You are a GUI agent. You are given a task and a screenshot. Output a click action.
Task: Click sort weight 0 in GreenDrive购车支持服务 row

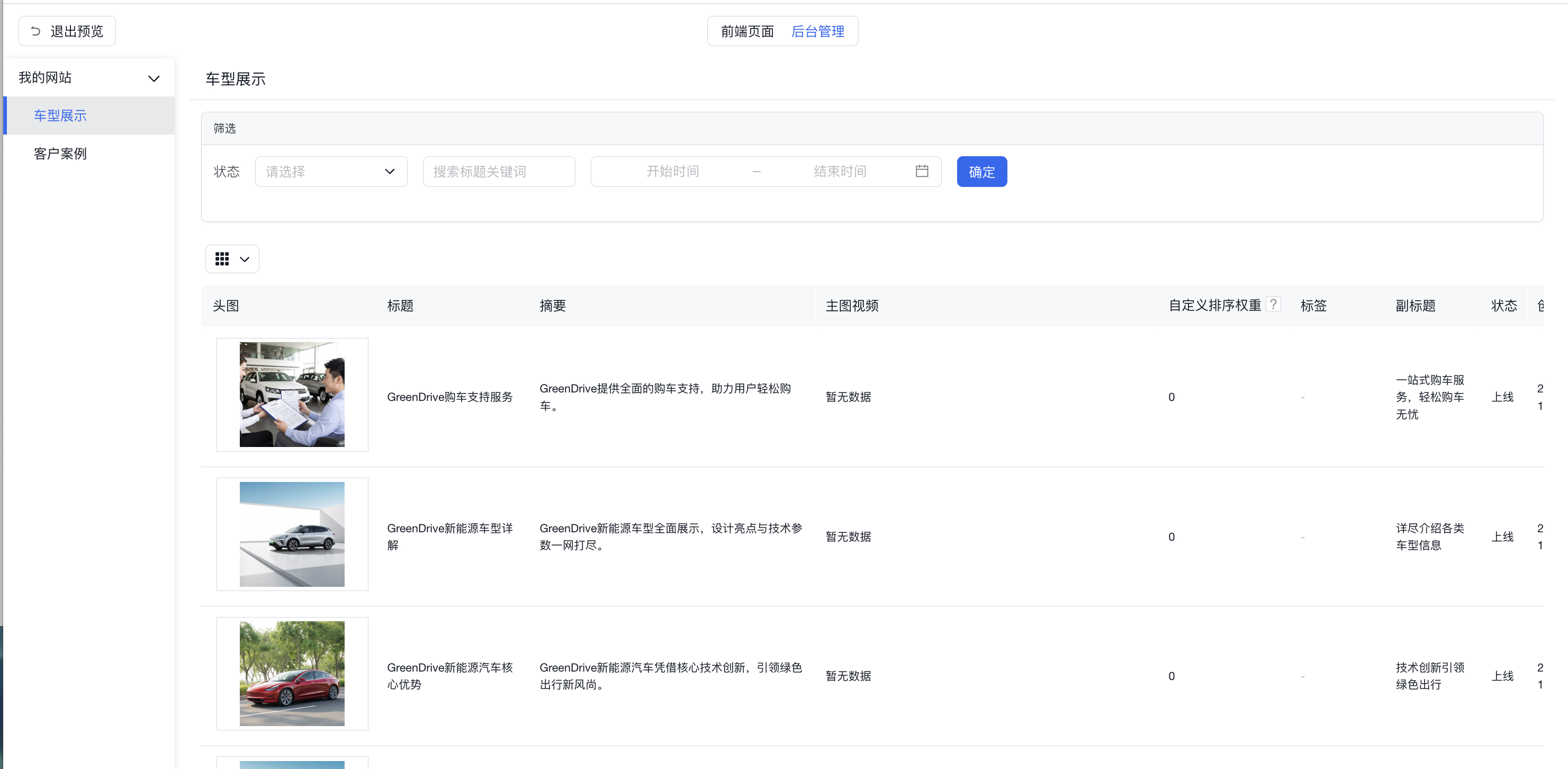click(1171, 397)
